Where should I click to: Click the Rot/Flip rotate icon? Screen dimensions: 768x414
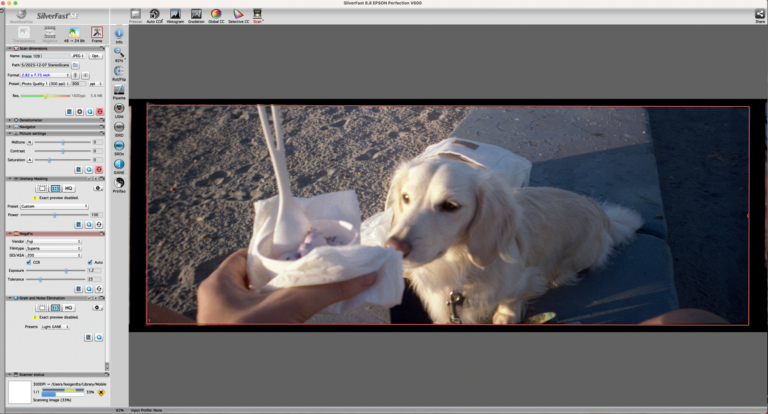(119, 71)
